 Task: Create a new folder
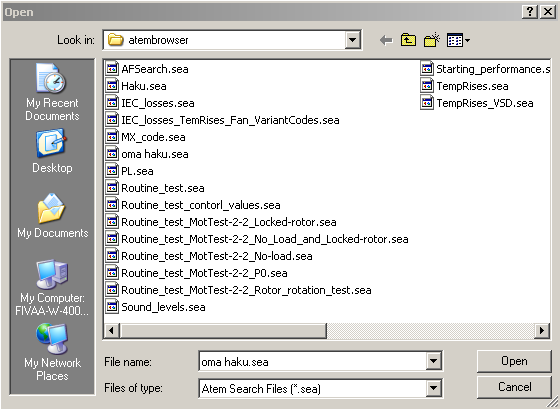[x=431, y=40]
